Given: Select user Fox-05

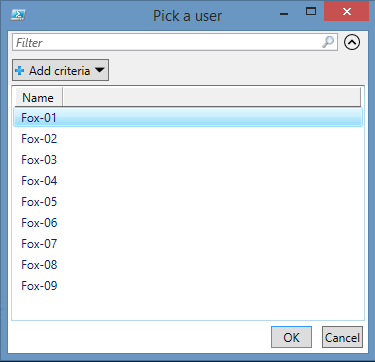Looking at the screenshot, I should point(188,202).
